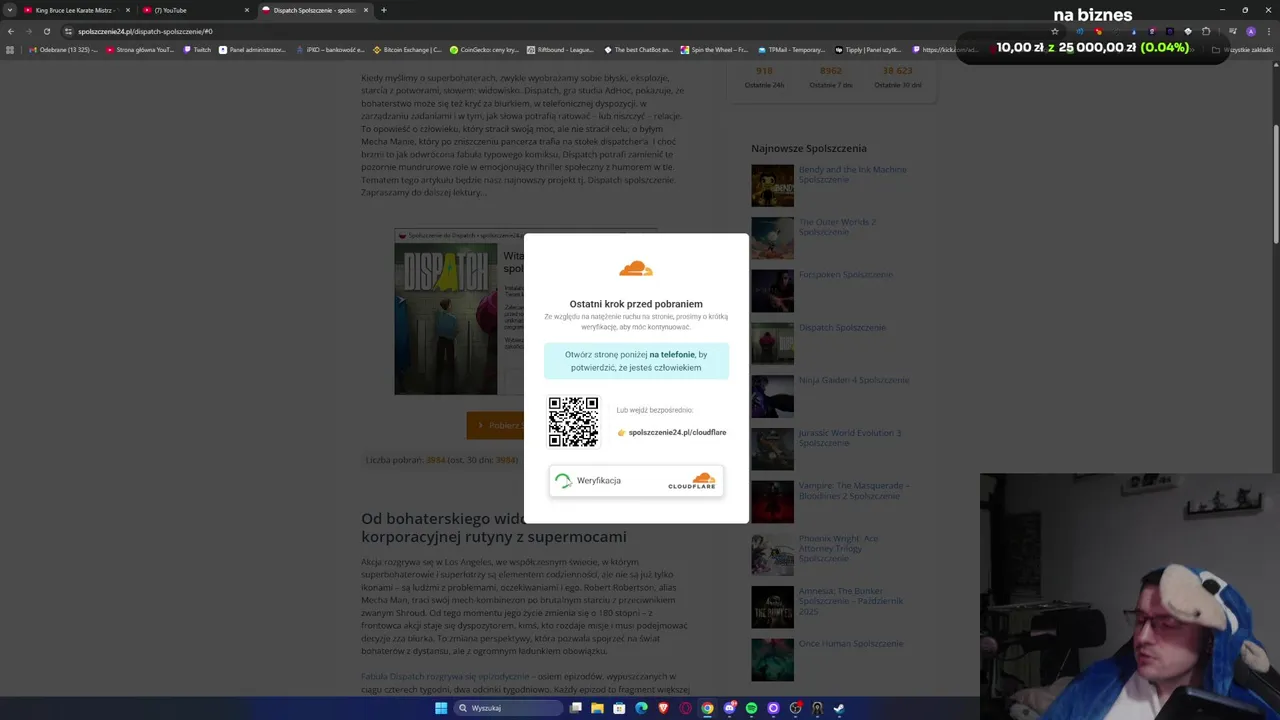Open Strona główna YouTube bookmark
The width and height of the screenshot is (1280, 720).
pos(139,49)
